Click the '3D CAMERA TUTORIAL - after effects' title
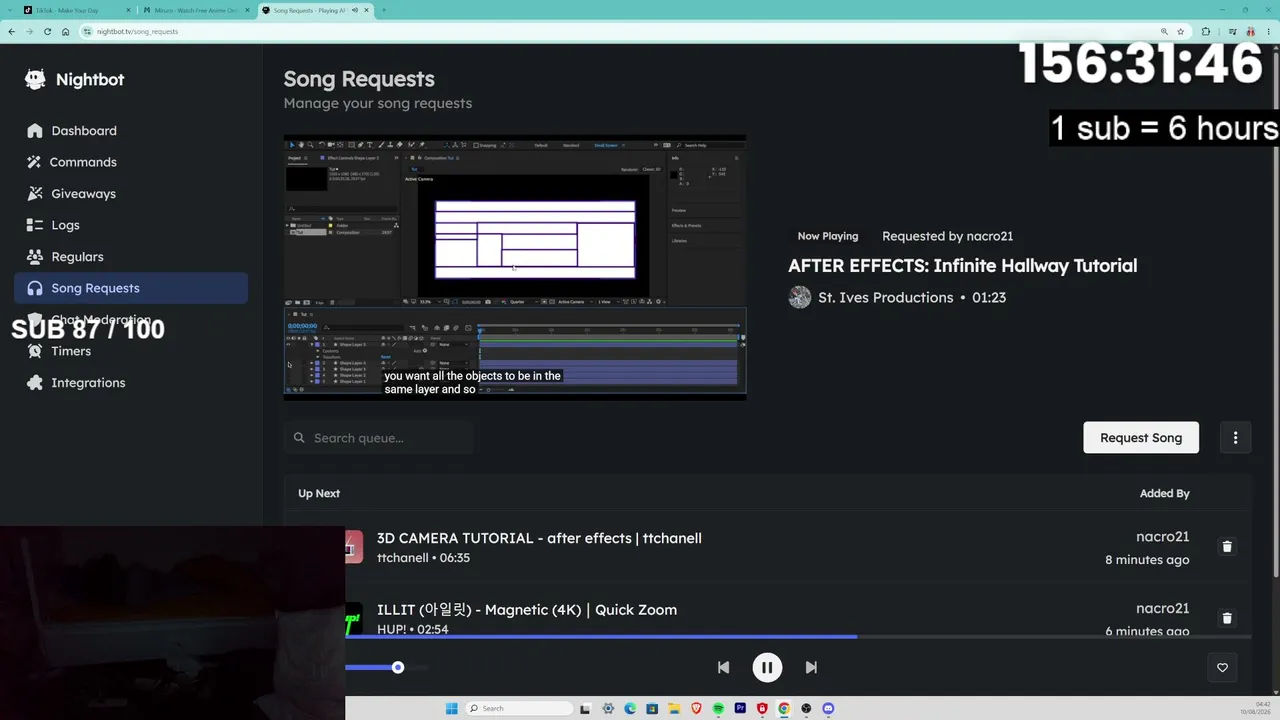 (x=539, y=538)
